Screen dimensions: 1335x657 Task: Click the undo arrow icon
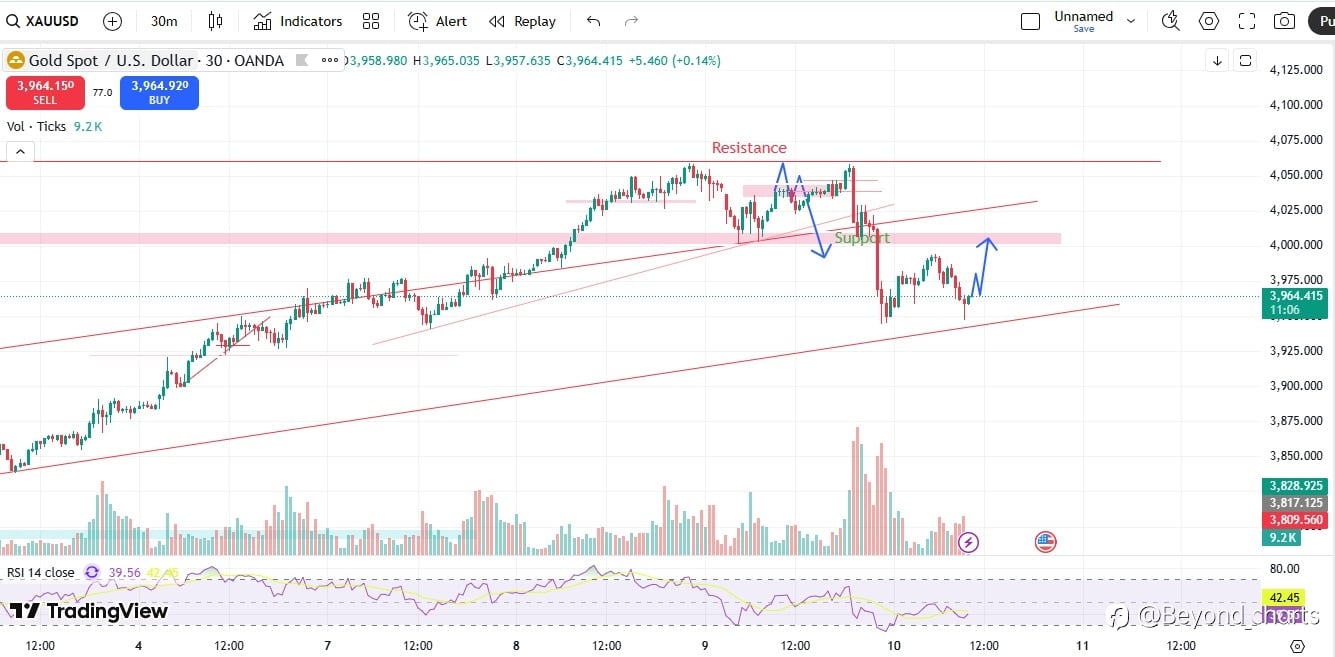(594, 21)
